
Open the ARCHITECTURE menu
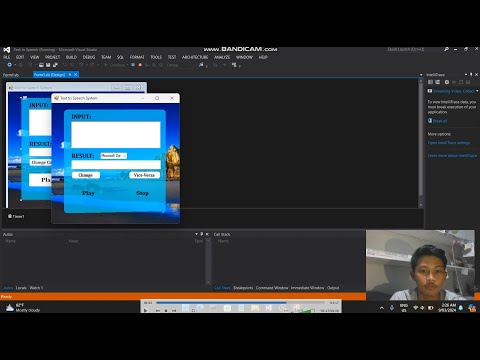[x=195, y=57]
